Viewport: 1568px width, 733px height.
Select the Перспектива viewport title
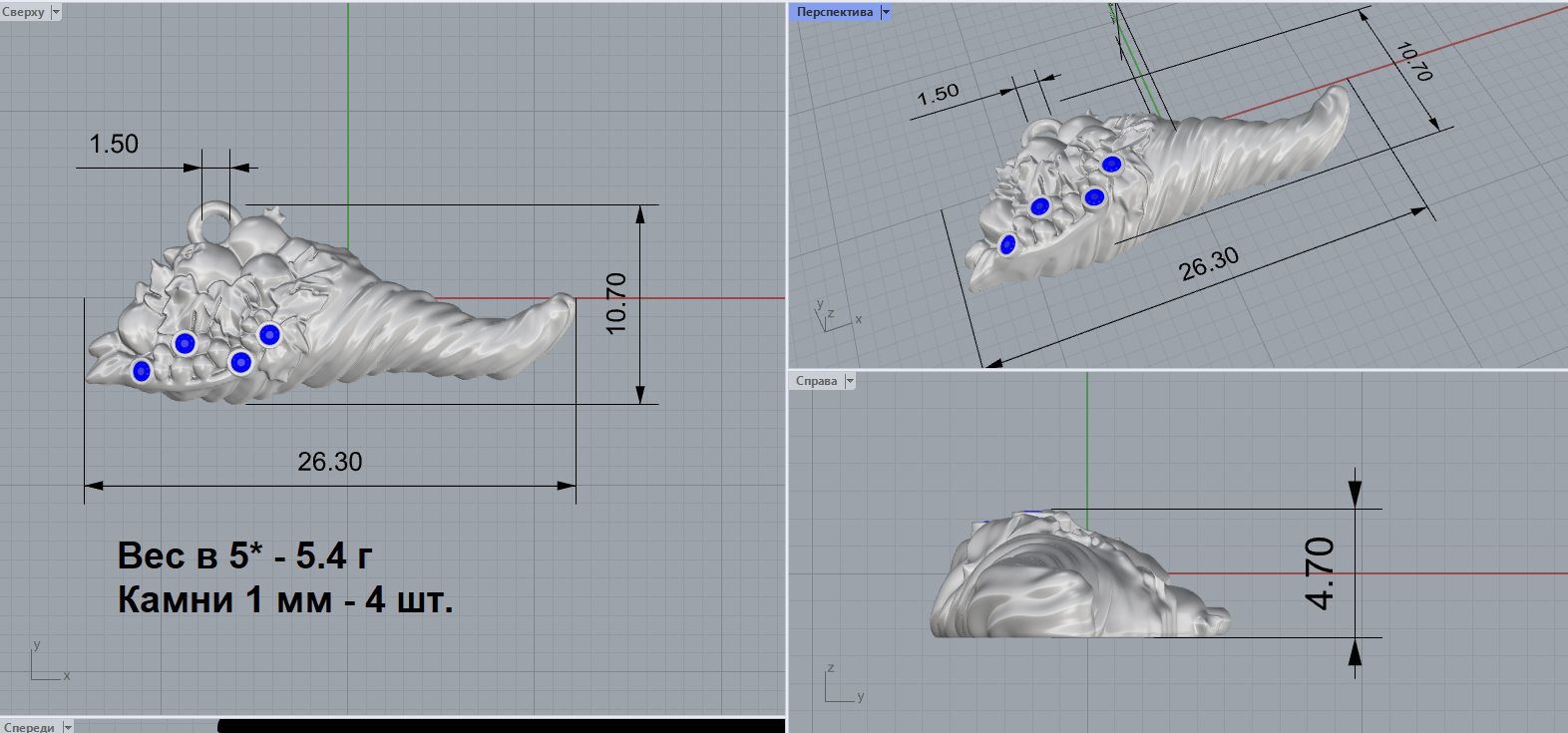pos(834,12)
